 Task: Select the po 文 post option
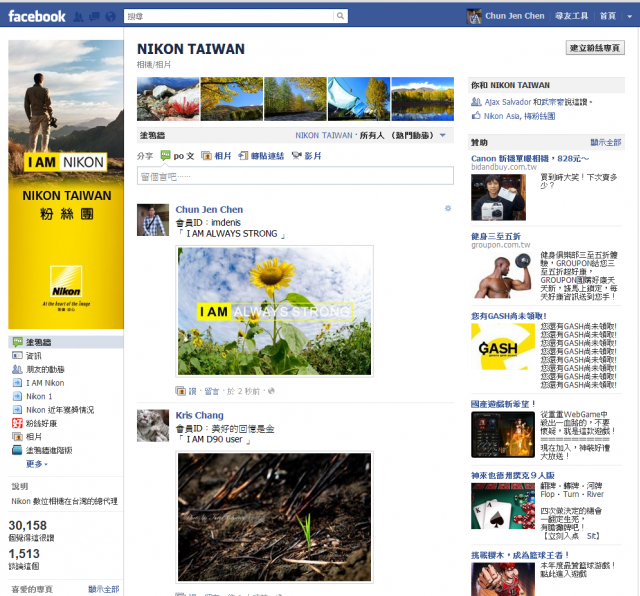tap(178, 156)
